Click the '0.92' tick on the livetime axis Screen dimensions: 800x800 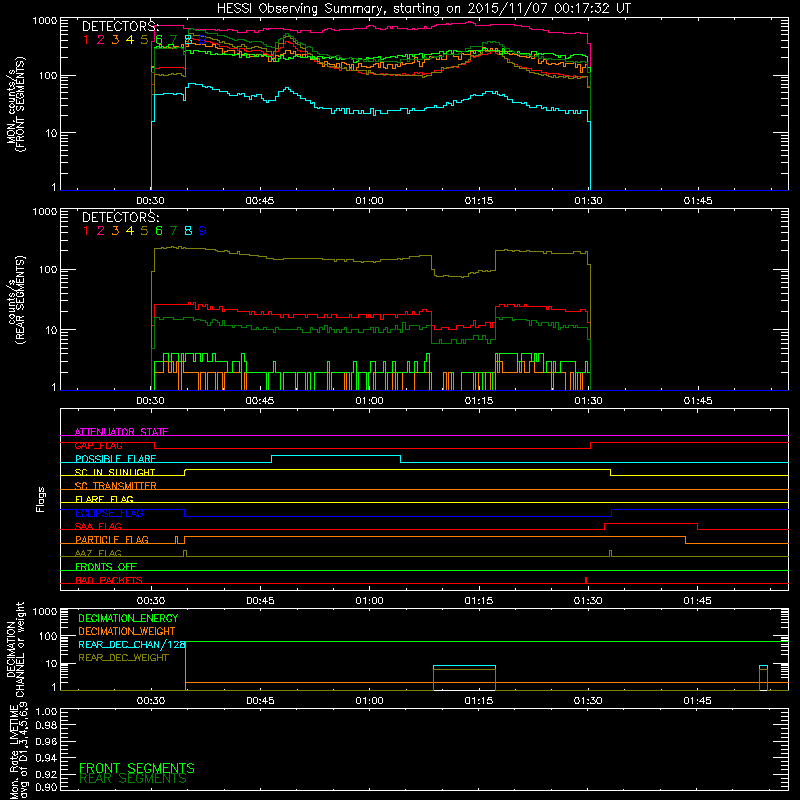coord(46,773)
